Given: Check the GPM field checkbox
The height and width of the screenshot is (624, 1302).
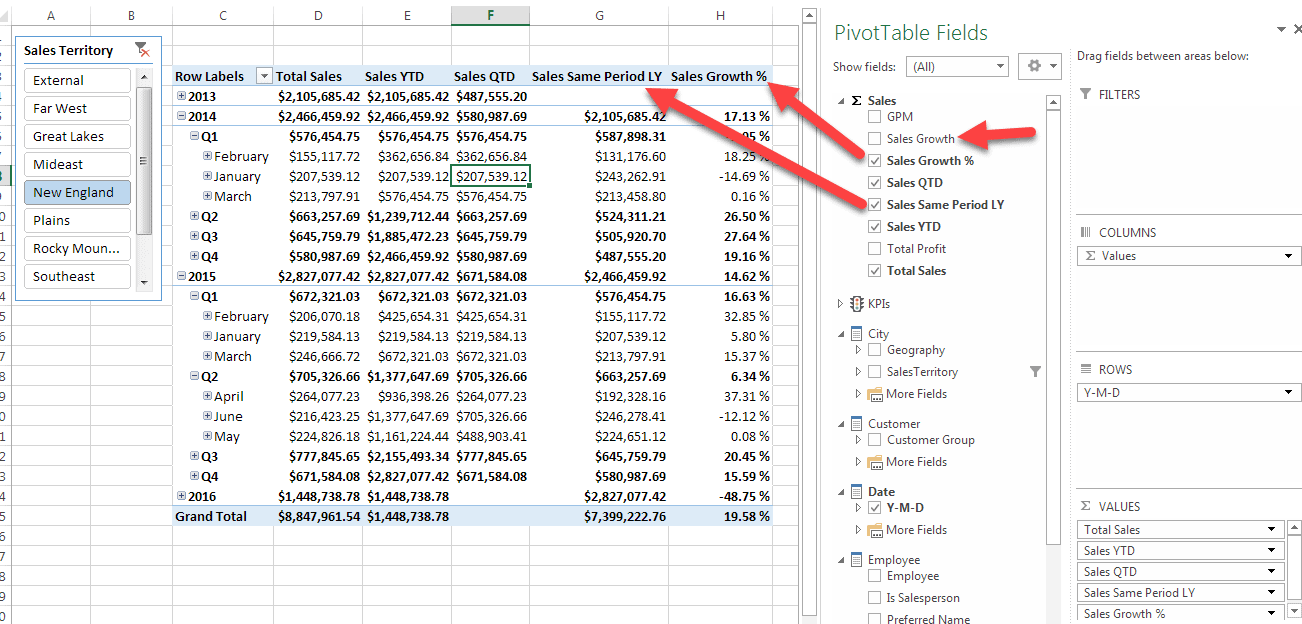Looking at the screenshot, I should click(875, 117).
